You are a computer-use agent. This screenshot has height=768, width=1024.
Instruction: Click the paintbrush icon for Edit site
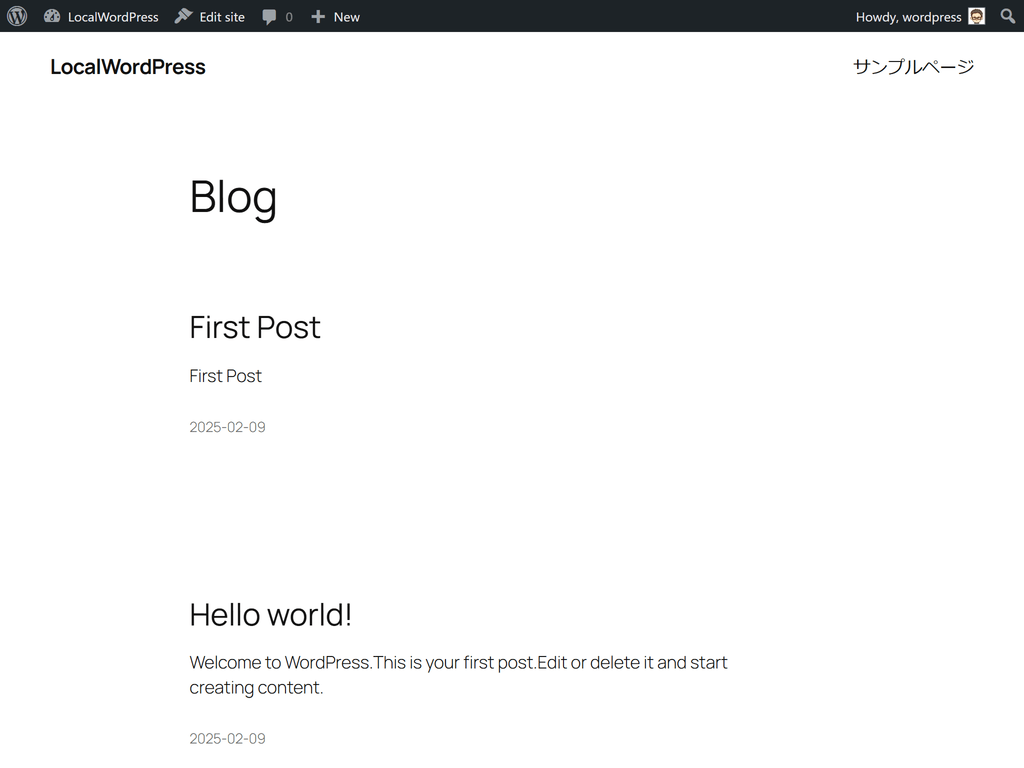click(183, 16)
